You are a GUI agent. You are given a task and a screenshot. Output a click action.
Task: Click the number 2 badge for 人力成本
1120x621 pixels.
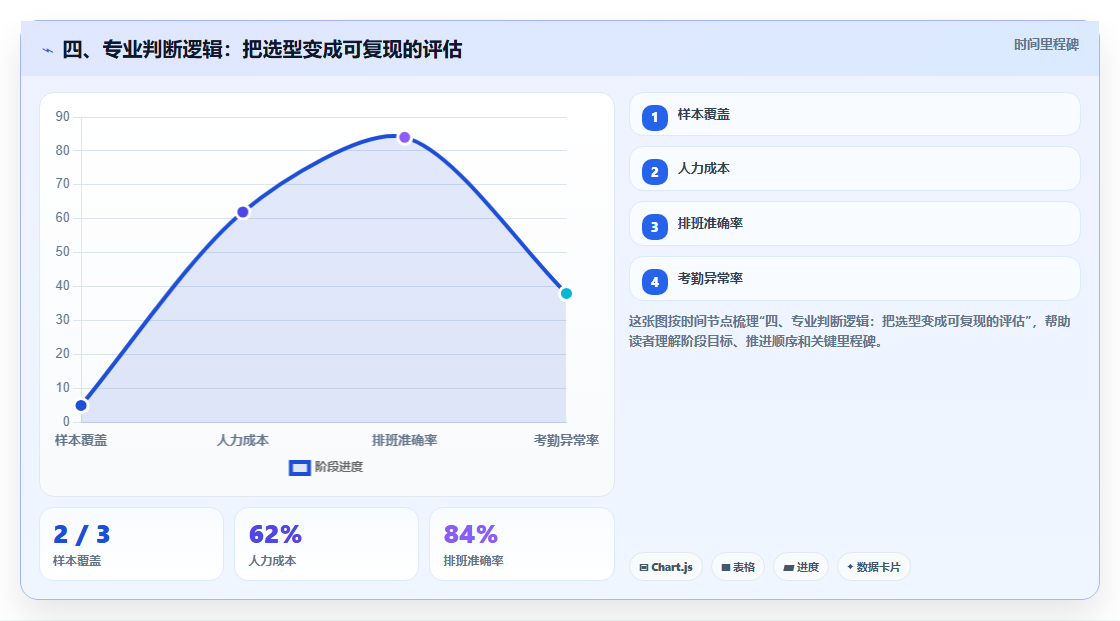[654, 172]
